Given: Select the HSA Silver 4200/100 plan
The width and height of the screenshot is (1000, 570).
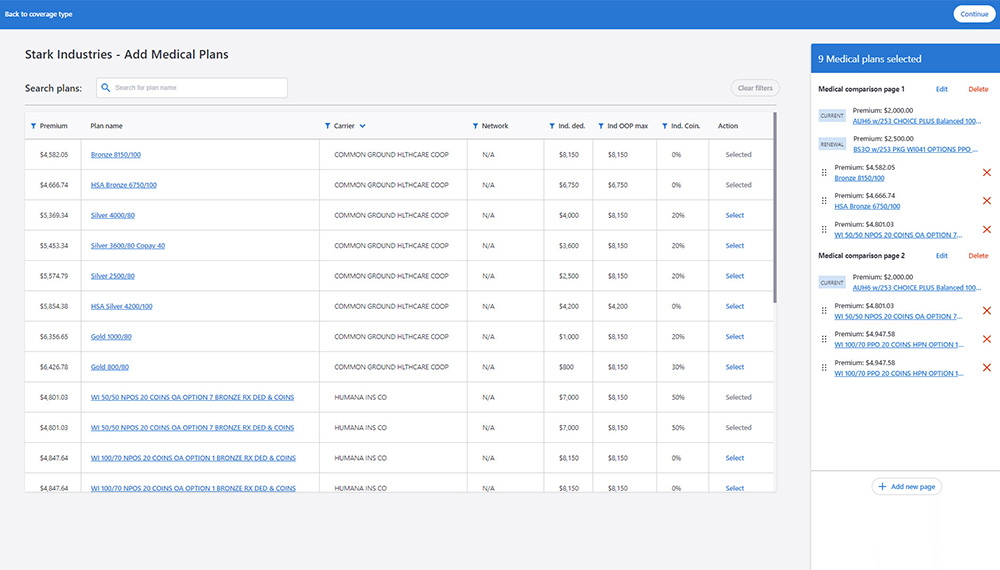Looking at the screenshot, I should tap(735, 307).
